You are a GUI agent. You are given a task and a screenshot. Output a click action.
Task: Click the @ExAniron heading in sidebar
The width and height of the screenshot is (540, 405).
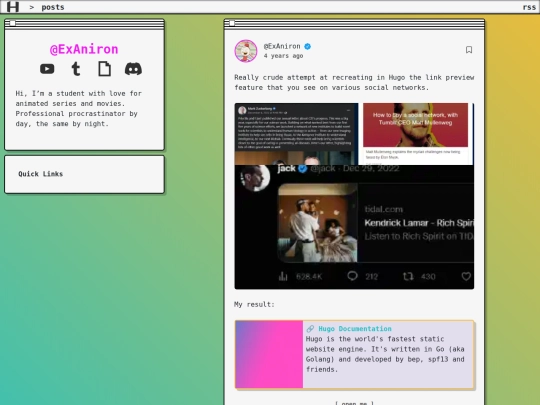[84, 49]
